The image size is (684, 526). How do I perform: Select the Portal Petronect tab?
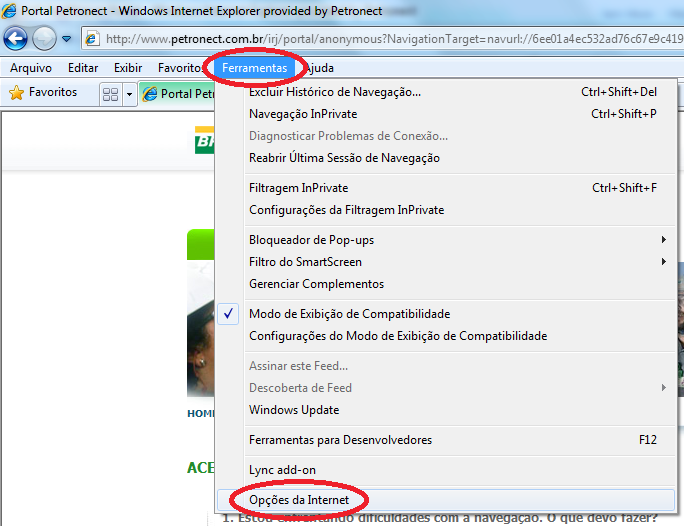(179, 94)
